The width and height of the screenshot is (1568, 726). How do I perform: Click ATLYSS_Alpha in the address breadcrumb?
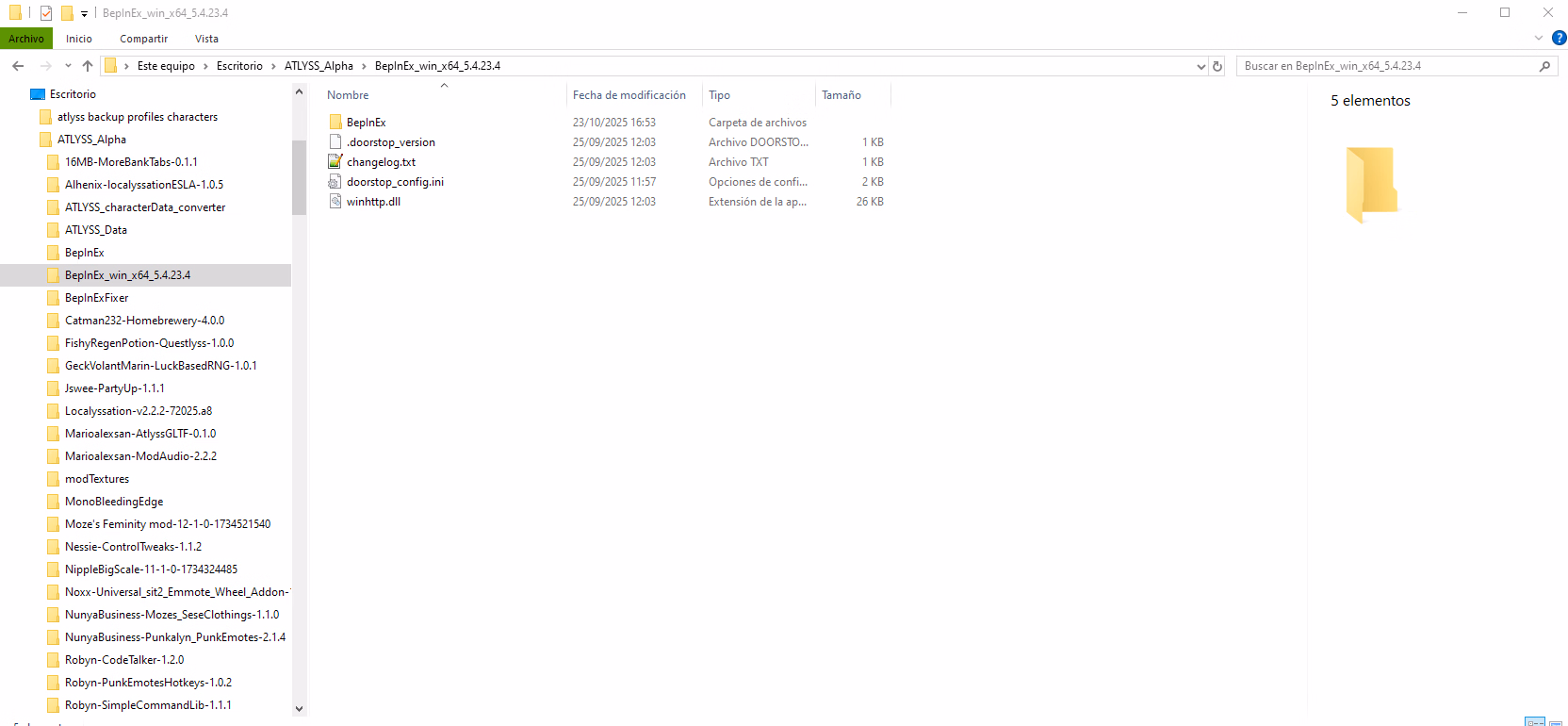click(318, 66)
